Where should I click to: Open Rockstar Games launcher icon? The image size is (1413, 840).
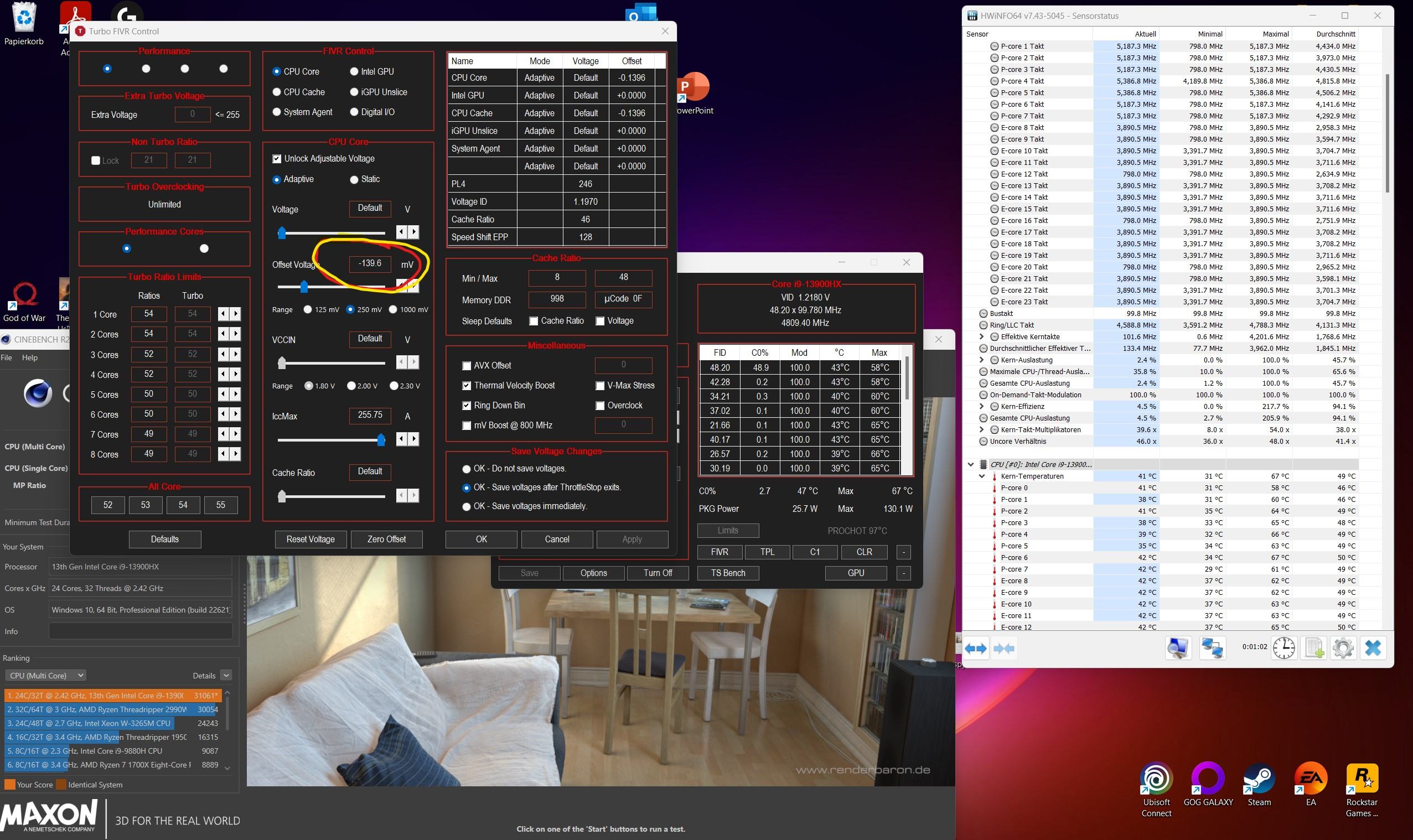(x=1362, y=790)
